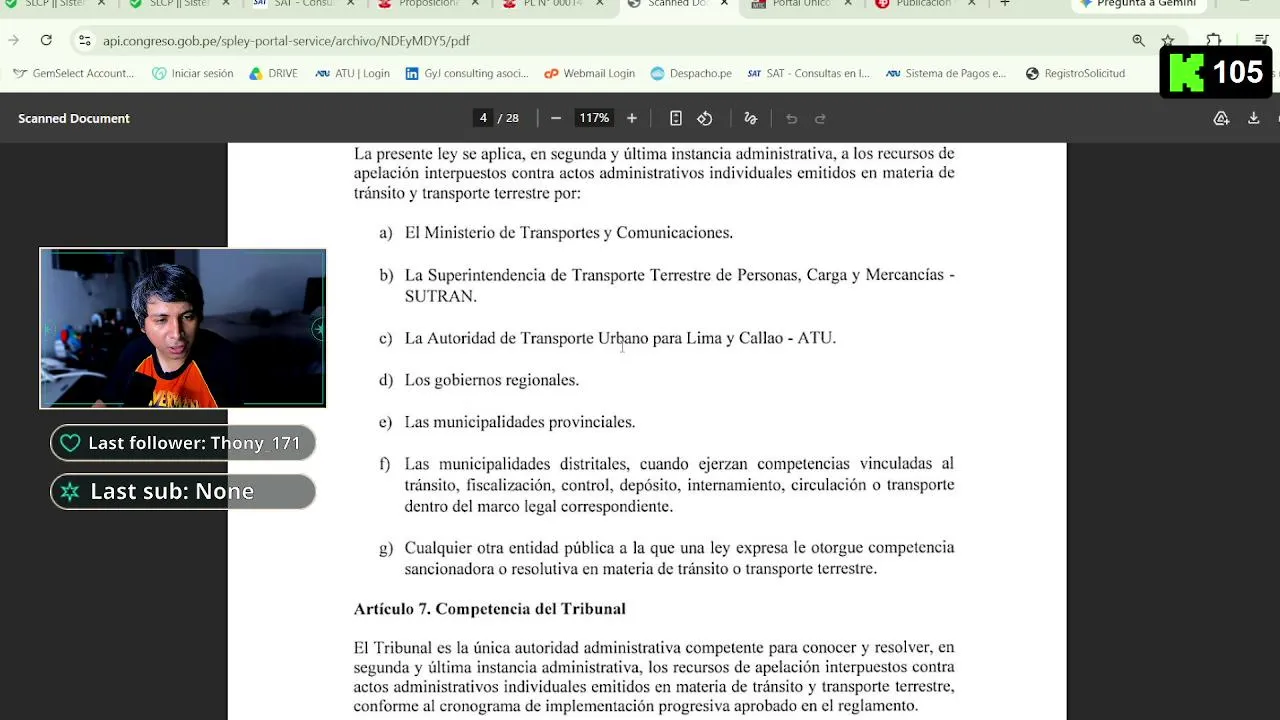
Task: Click the PDF undo arrow
Action: [x=791, y=118]
